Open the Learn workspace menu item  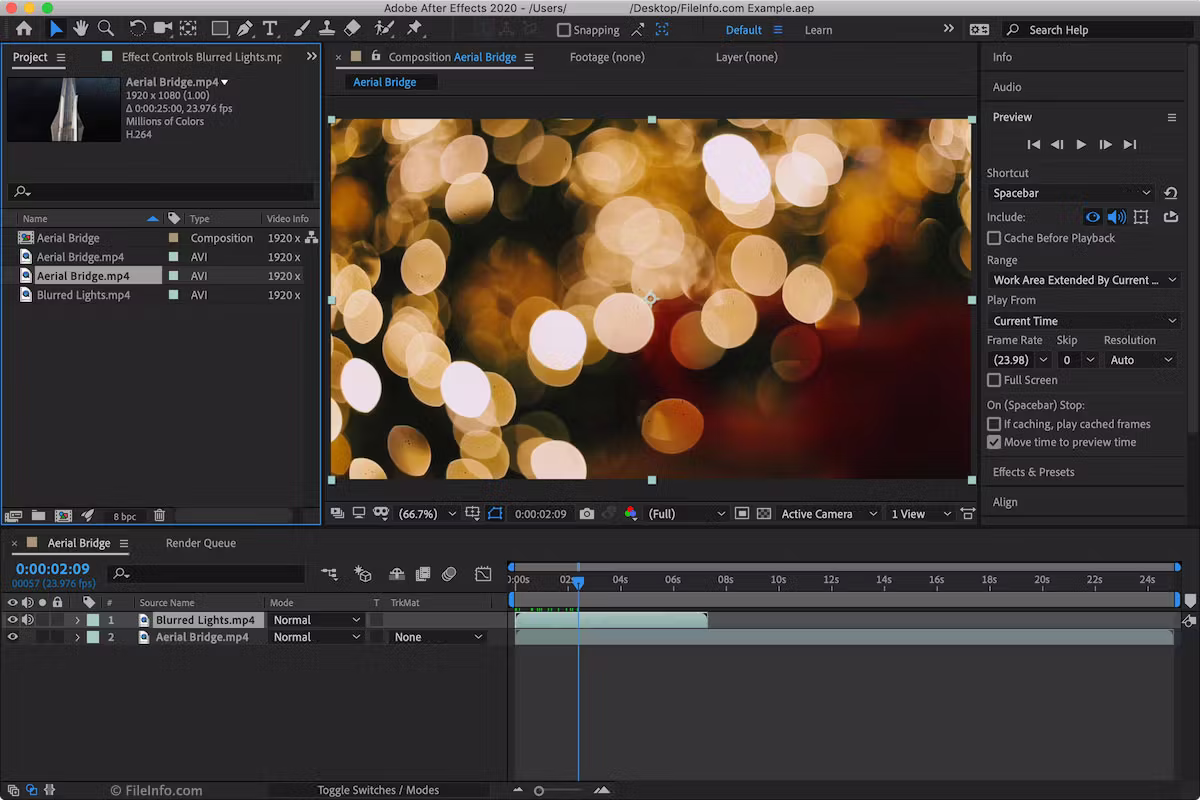818,29
